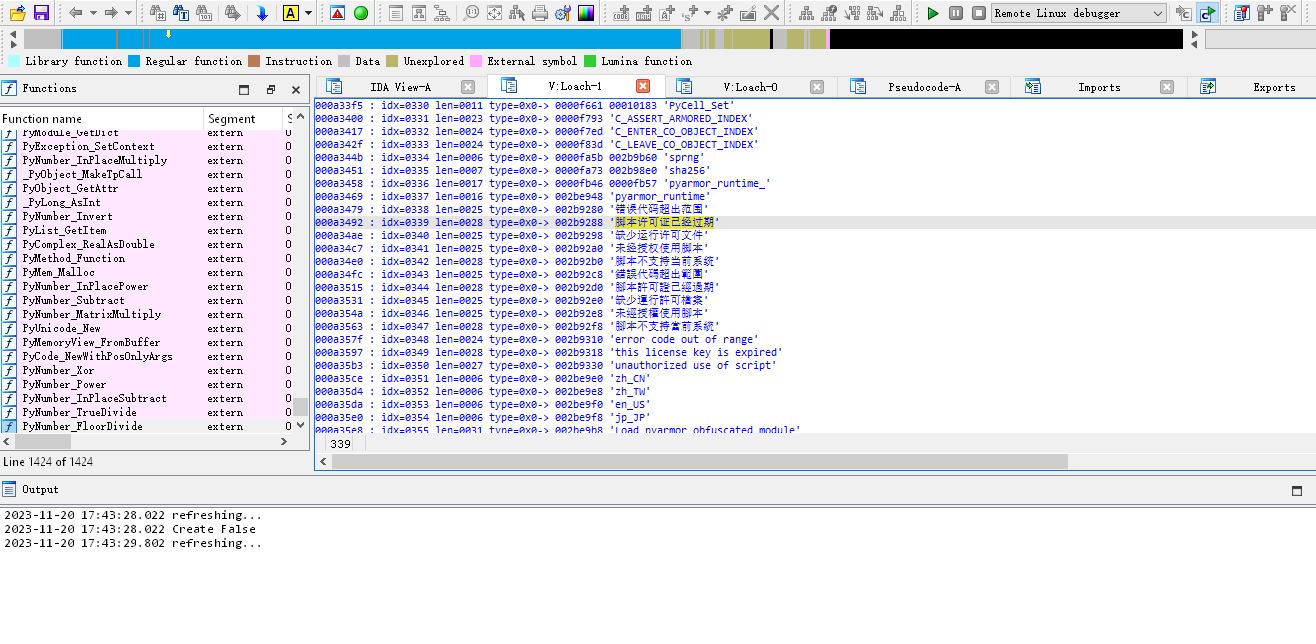This screenshot has width=1316, height=644.
Task: Terminate process with stop button
Action: point(979,13)
